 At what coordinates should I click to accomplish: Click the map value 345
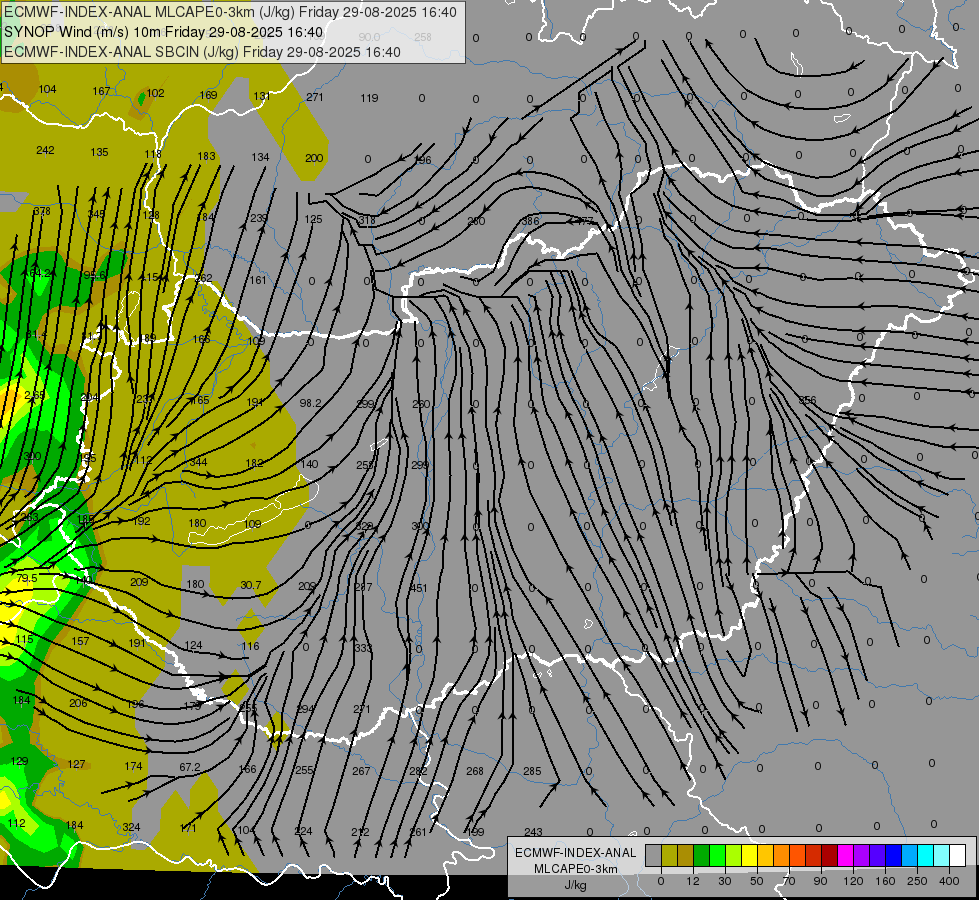tap(96, 214)
